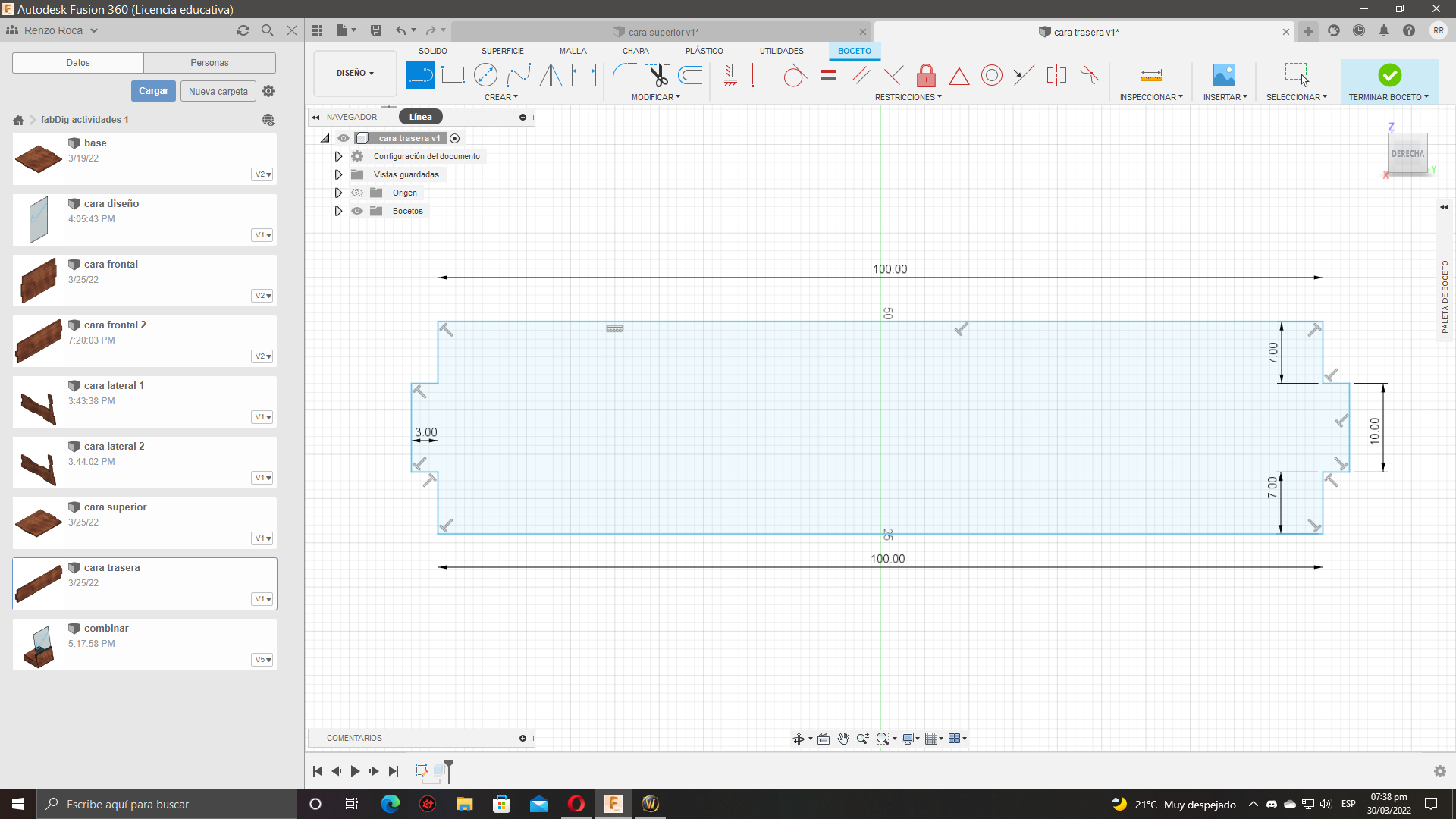Select the two-point Rectangle tool

click(453, 75)
